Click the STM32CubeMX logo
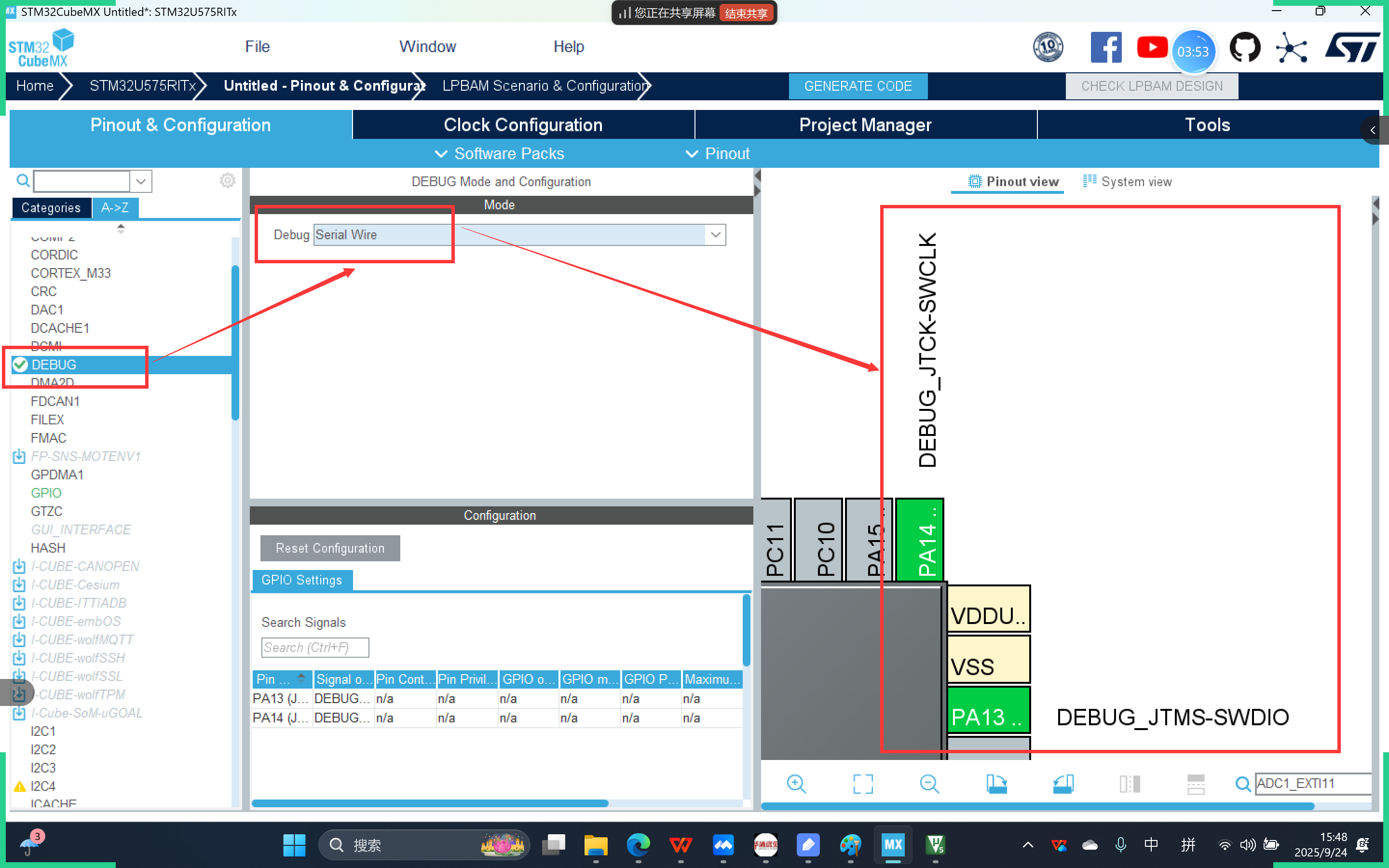This screenshot has width=1389, height=868. tap(41, 48)
